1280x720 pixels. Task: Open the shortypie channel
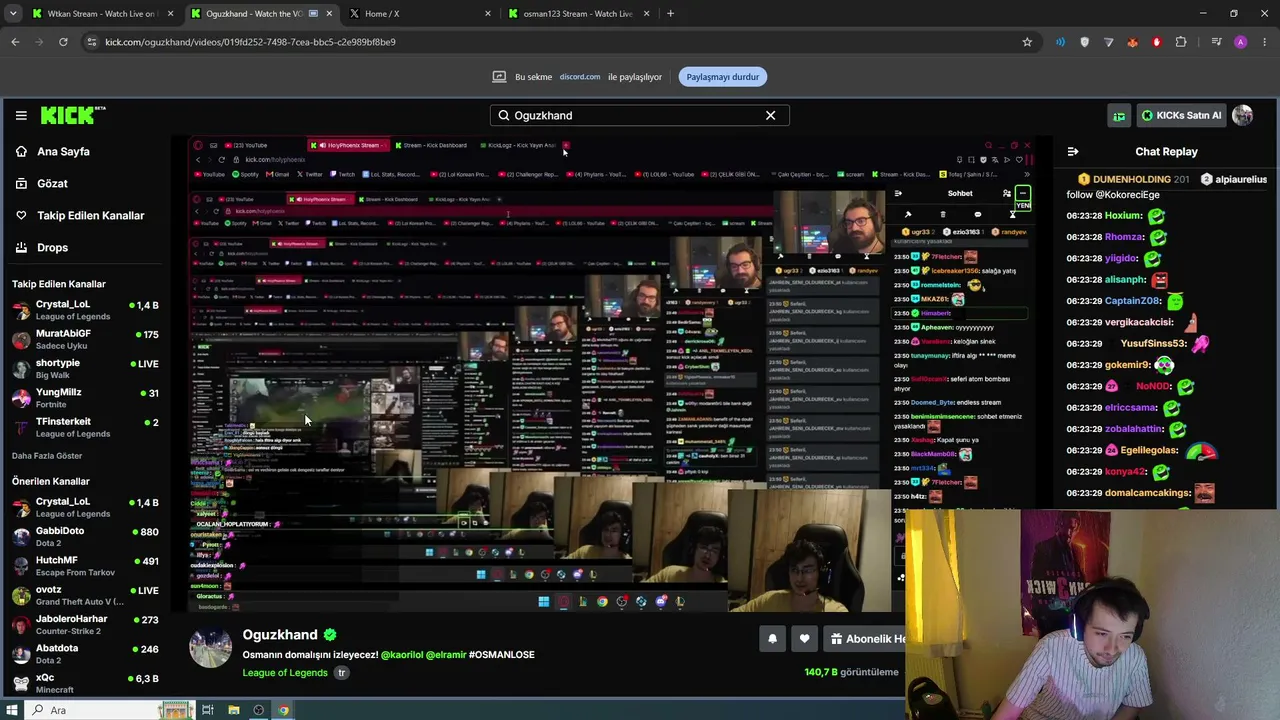coord(85,368)
